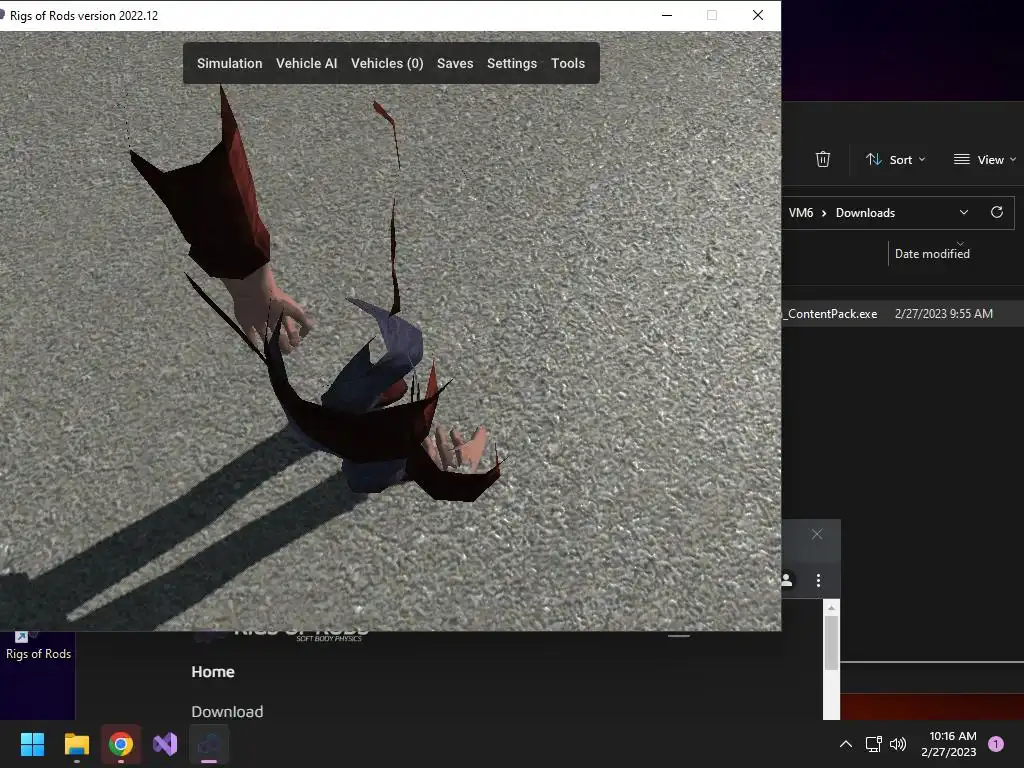Open the network status tray icon
This screenshot has width=1024, height=768.
click(873, 744)
